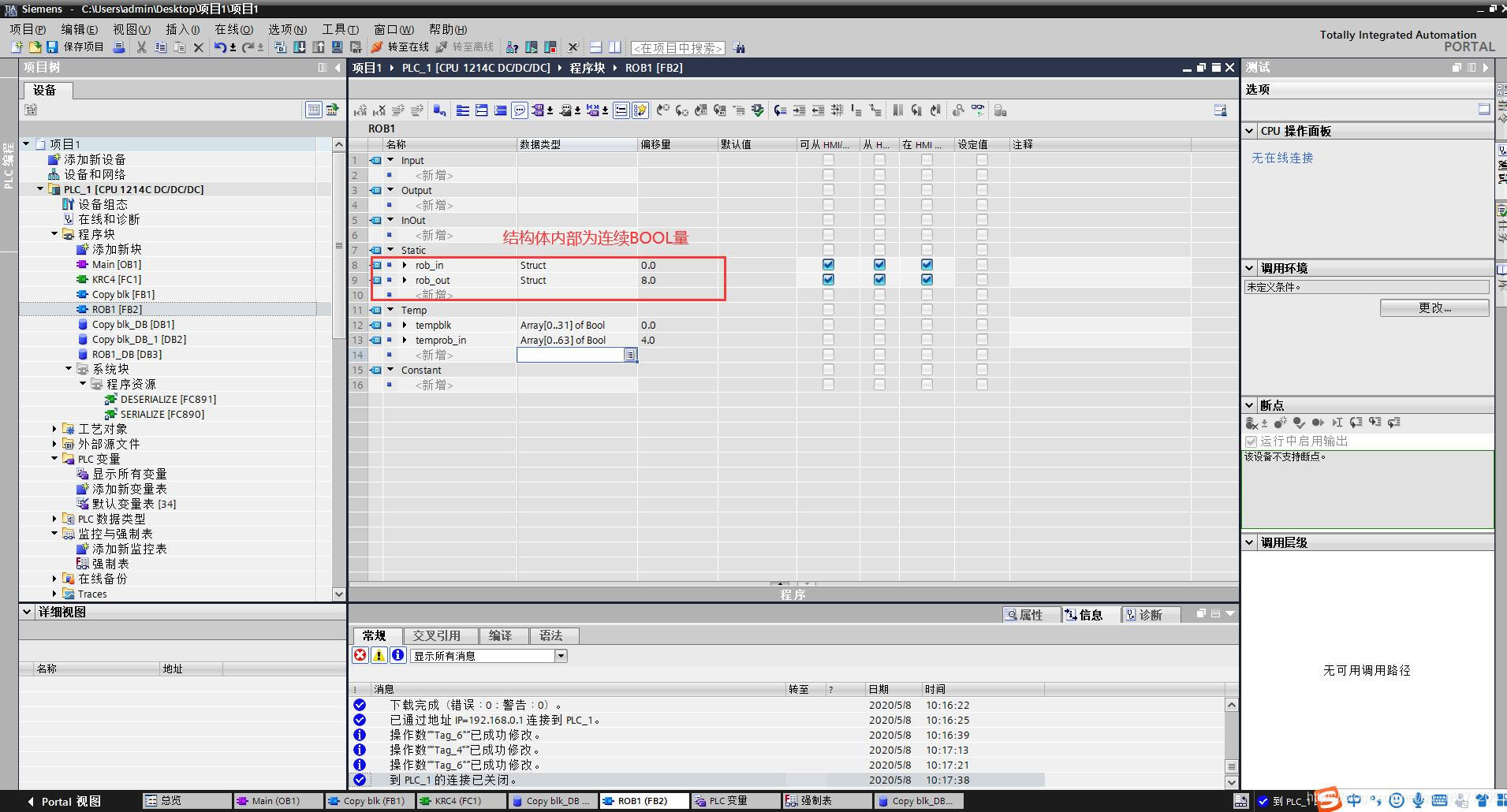The width and height of the screenshot is (1507, 812).
Task: Click the project search input field
Action: click(678, 48)
